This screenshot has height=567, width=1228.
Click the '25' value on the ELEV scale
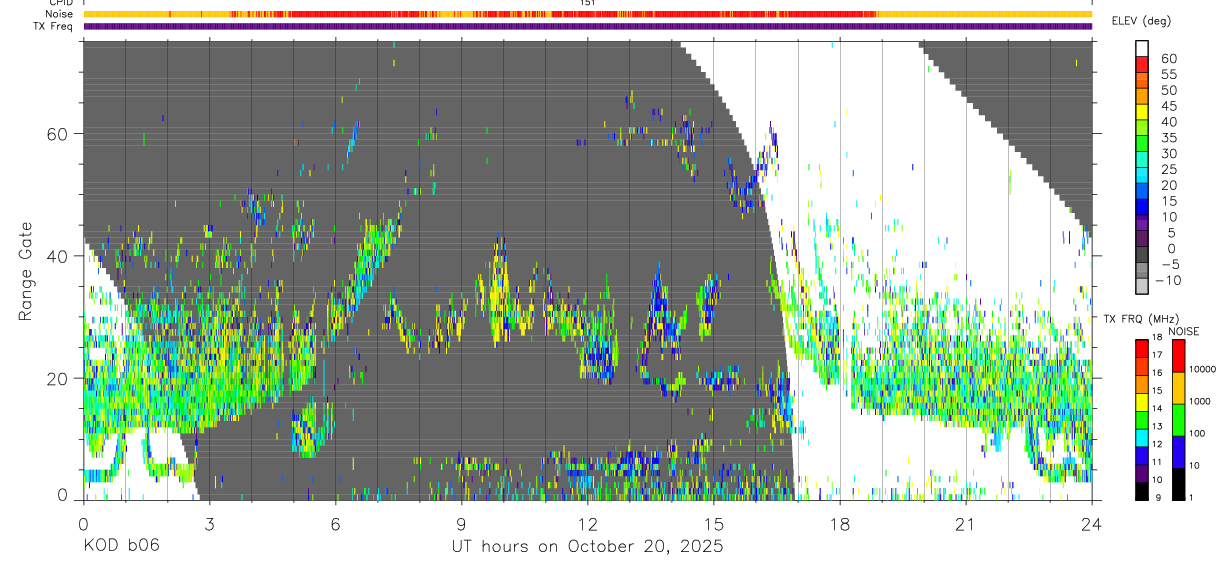tap(1168, 170)
